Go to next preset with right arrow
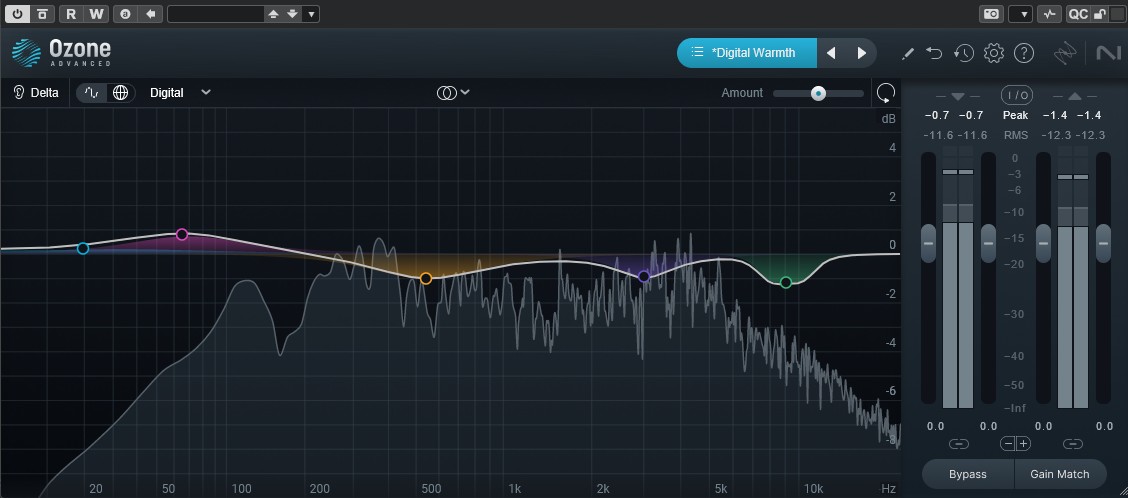 click(x=861, y=53)
